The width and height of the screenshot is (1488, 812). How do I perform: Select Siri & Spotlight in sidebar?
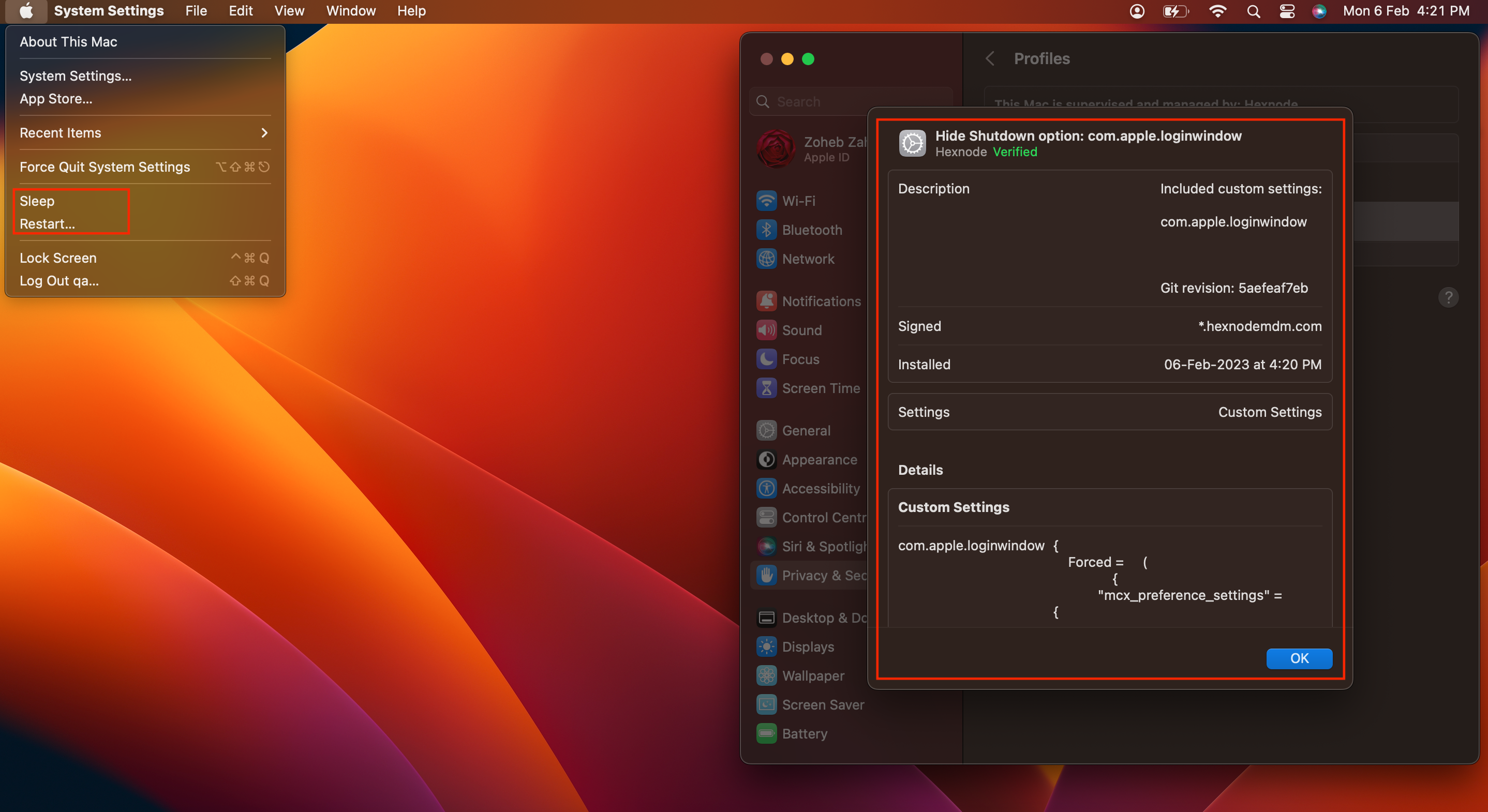coord(810,546)
